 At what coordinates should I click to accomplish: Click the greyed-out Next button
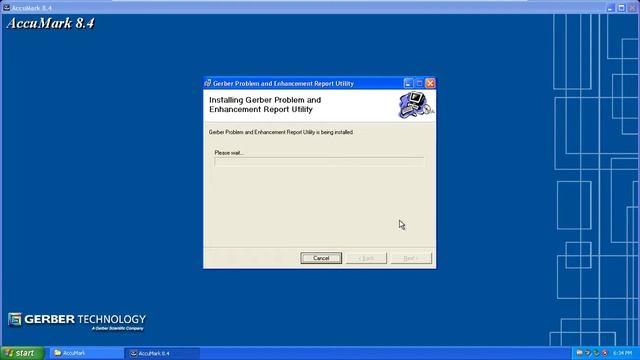point(411,258)
